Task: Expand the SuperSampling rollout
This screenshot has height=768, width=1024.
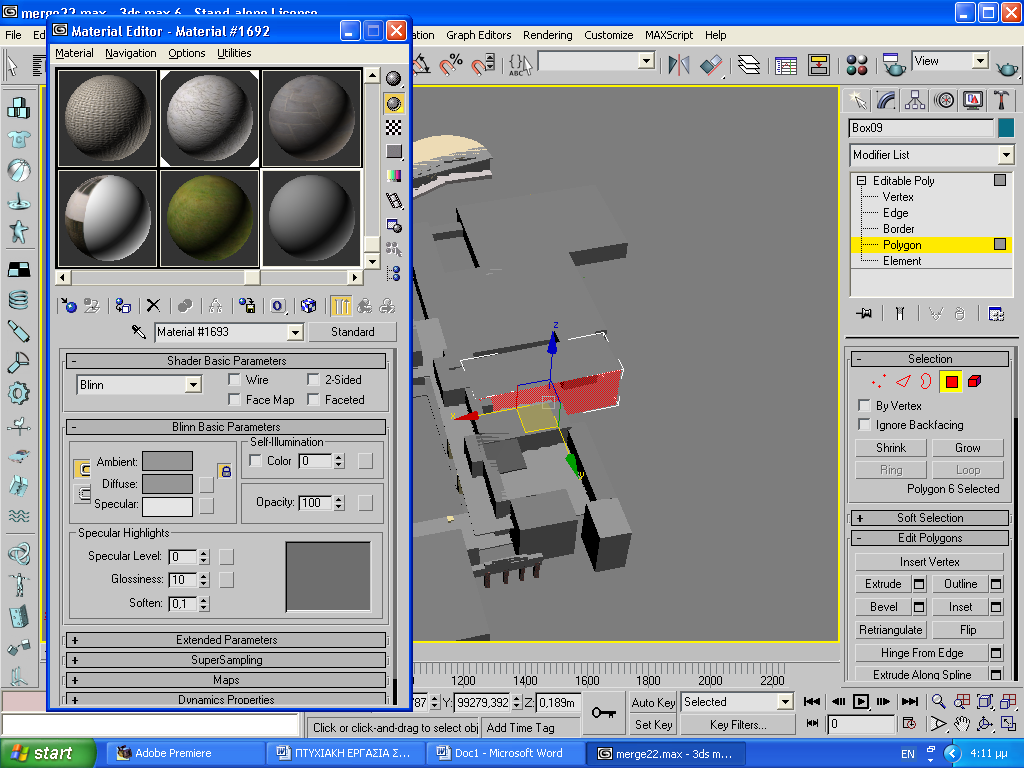Action: click(226, 660)
